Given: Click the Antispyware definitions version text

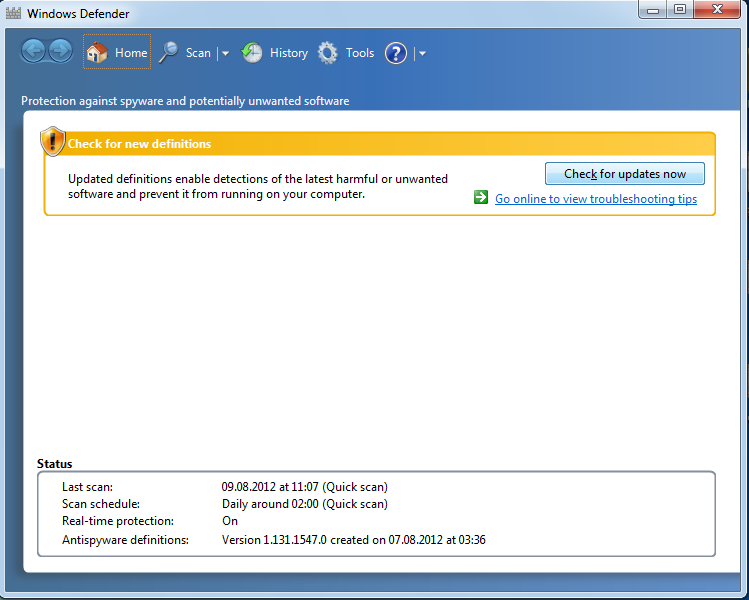Looking at the screenshot, I should click(x=353, y=540).
